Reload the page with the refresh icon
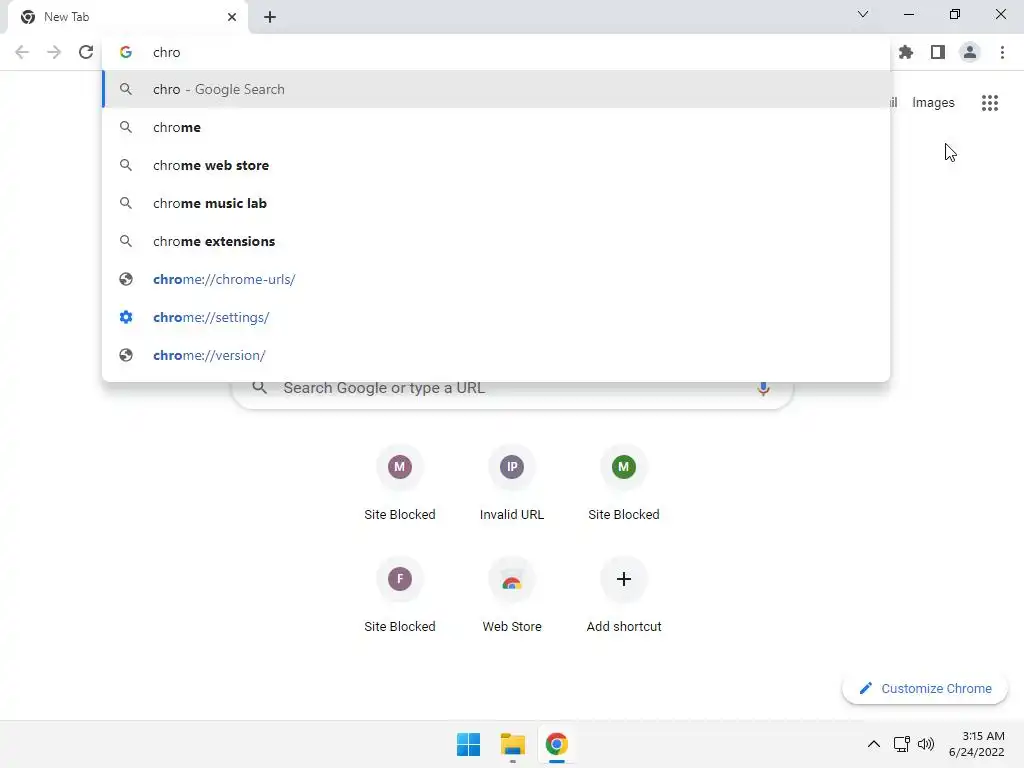The height and width of the screenshot is (768, 1024). point(86,52)
